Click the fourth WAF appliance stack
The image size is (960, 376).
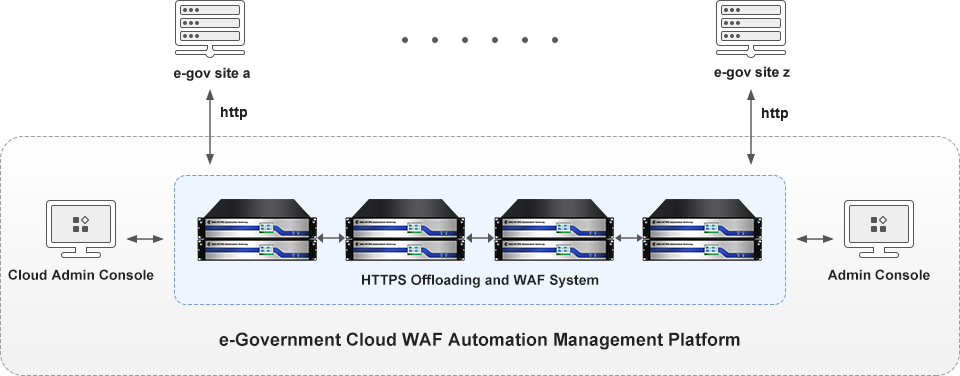pos(703,230)
